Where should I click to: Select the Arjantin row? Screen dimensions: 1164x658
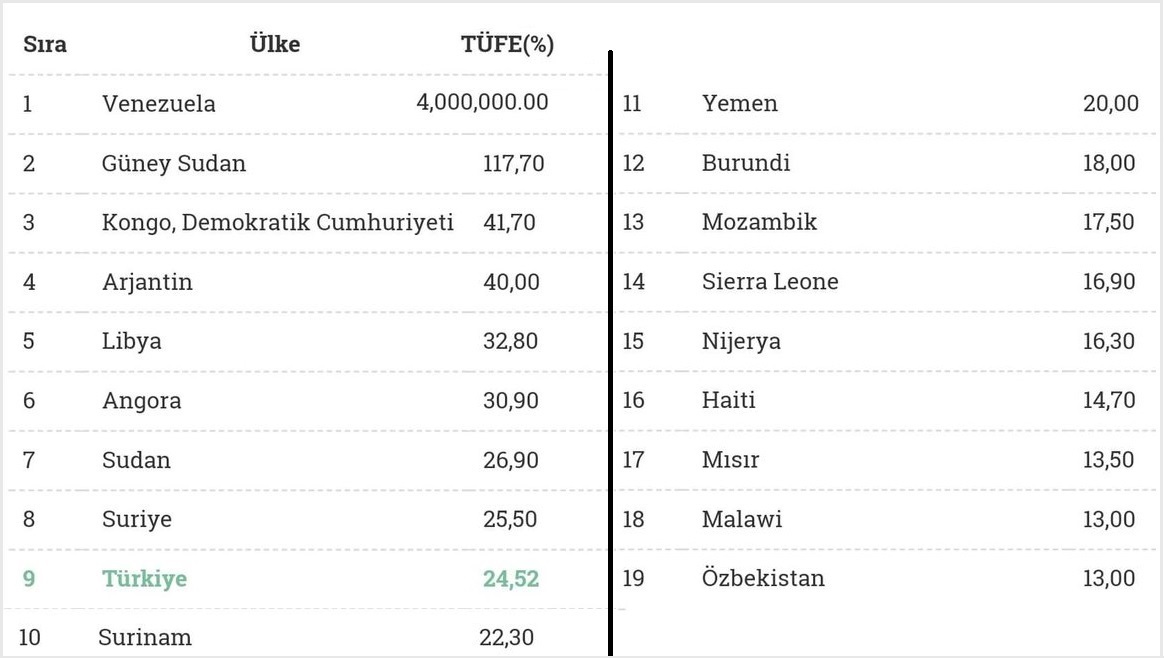tap(307, 282)
